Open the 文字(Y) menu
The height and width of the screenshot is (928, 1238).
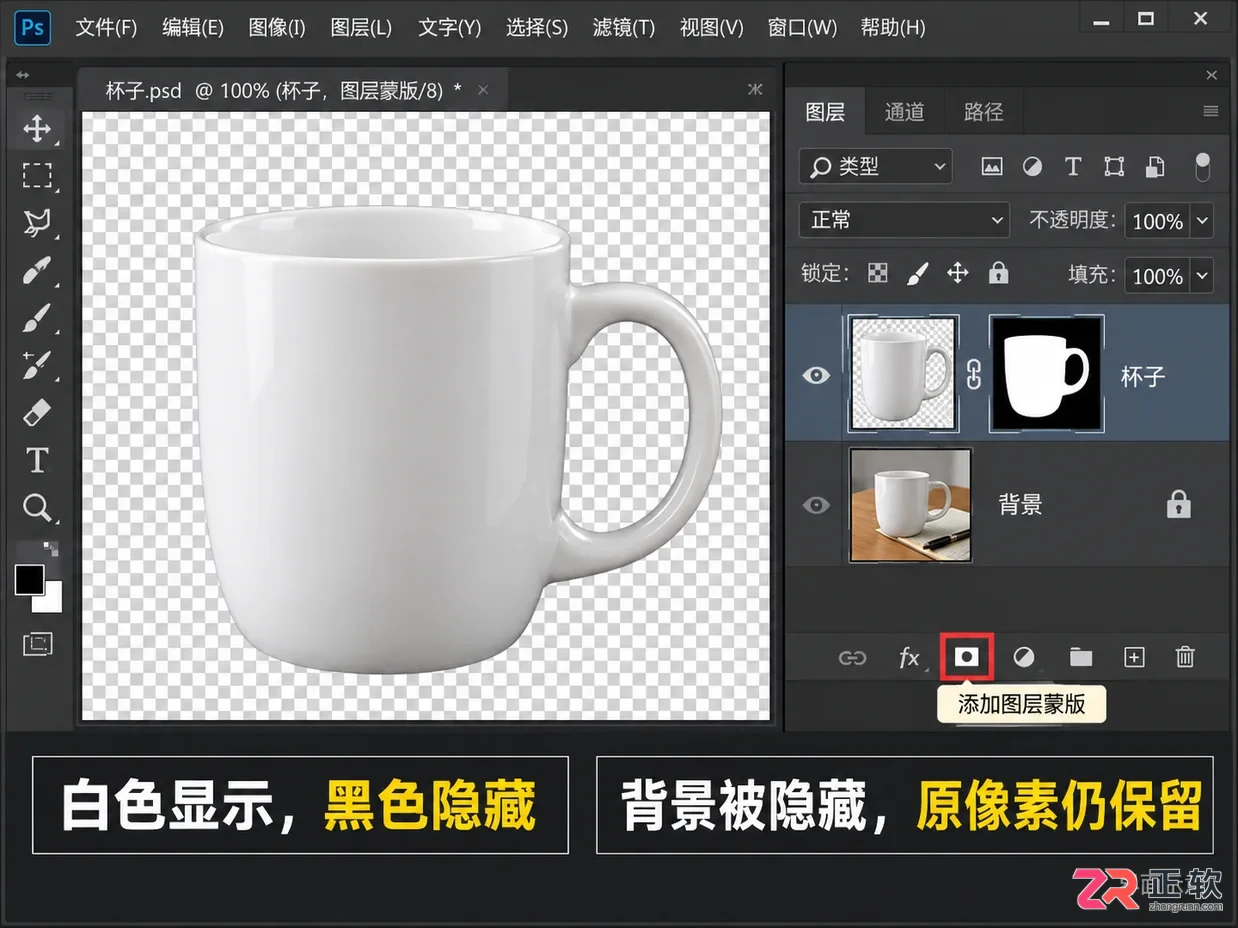coord(450,27)
